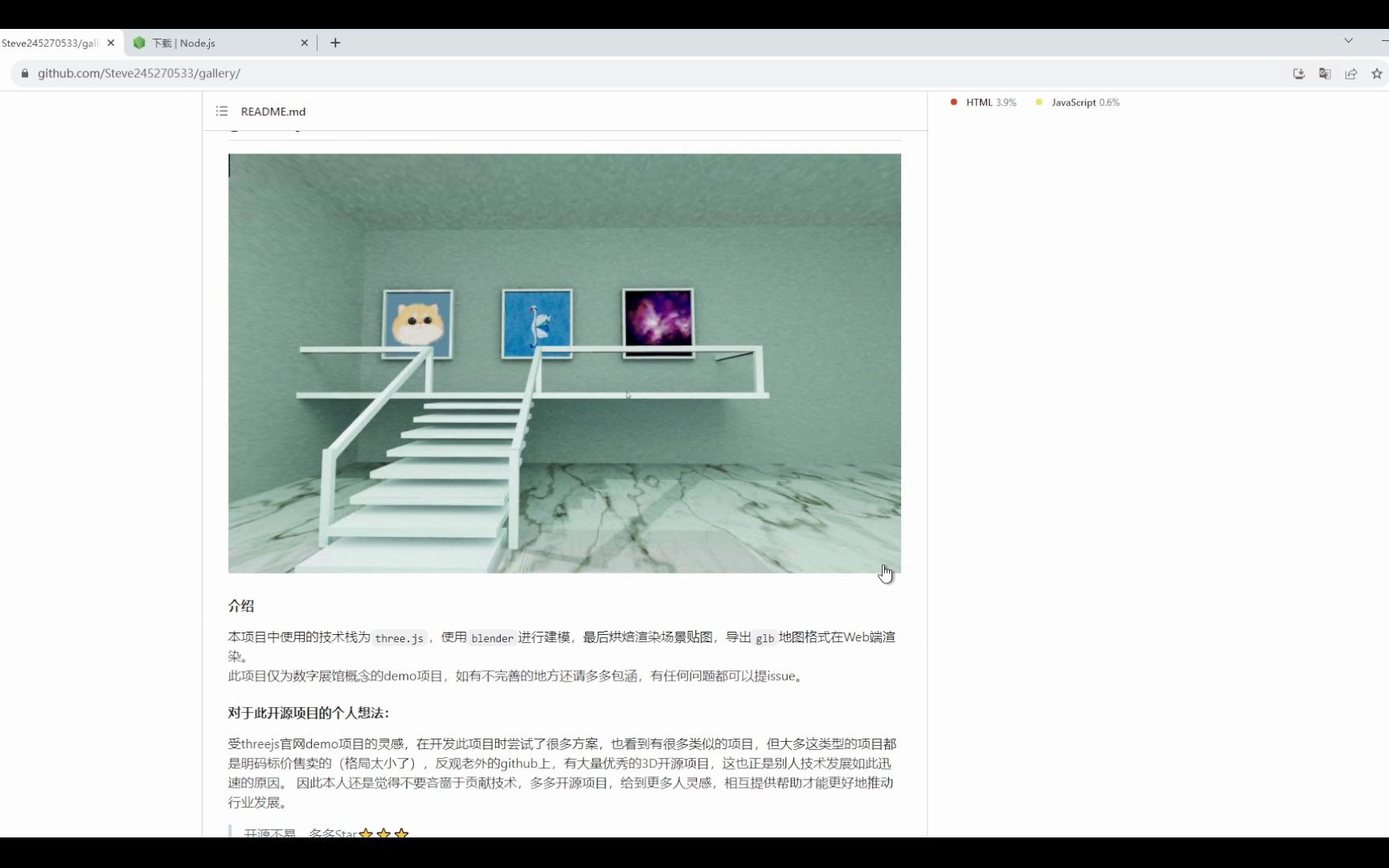1389x868 pixels.
Task: Click the Node.js favicon on the tab
Action: pyautogui.click(x=139, y=43)
